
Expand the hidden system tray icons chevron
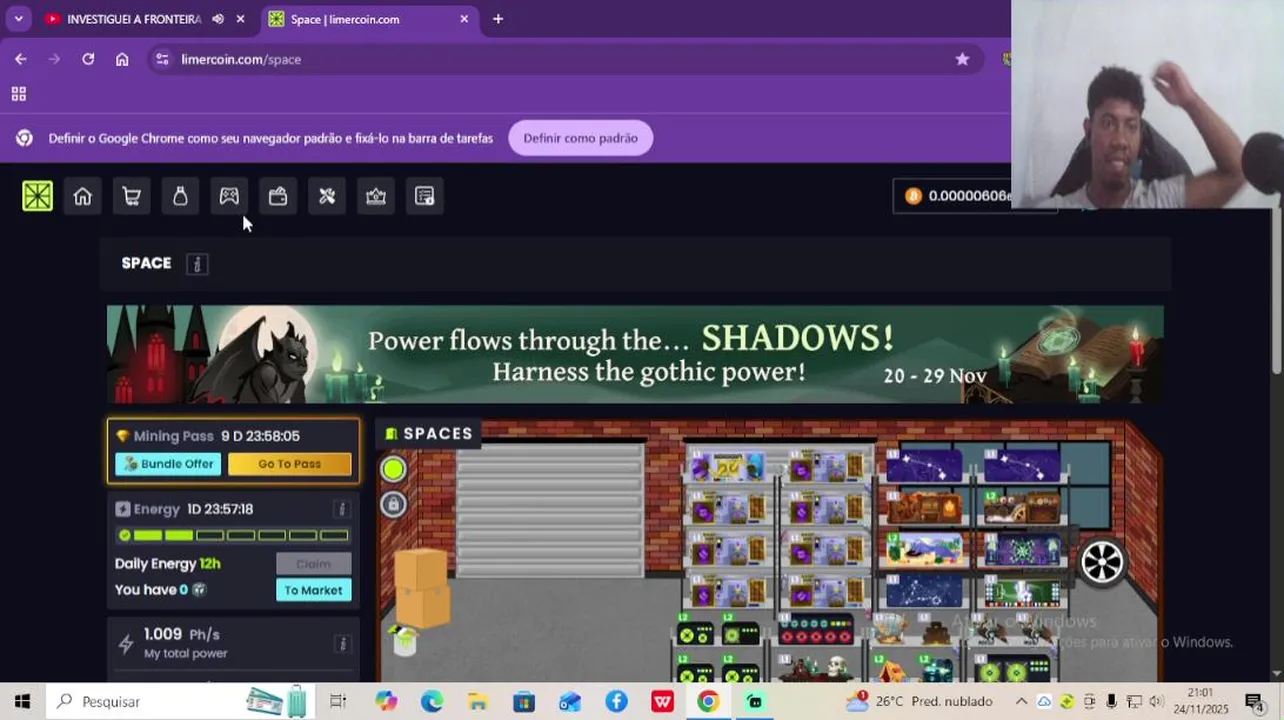click(1021, 701)
